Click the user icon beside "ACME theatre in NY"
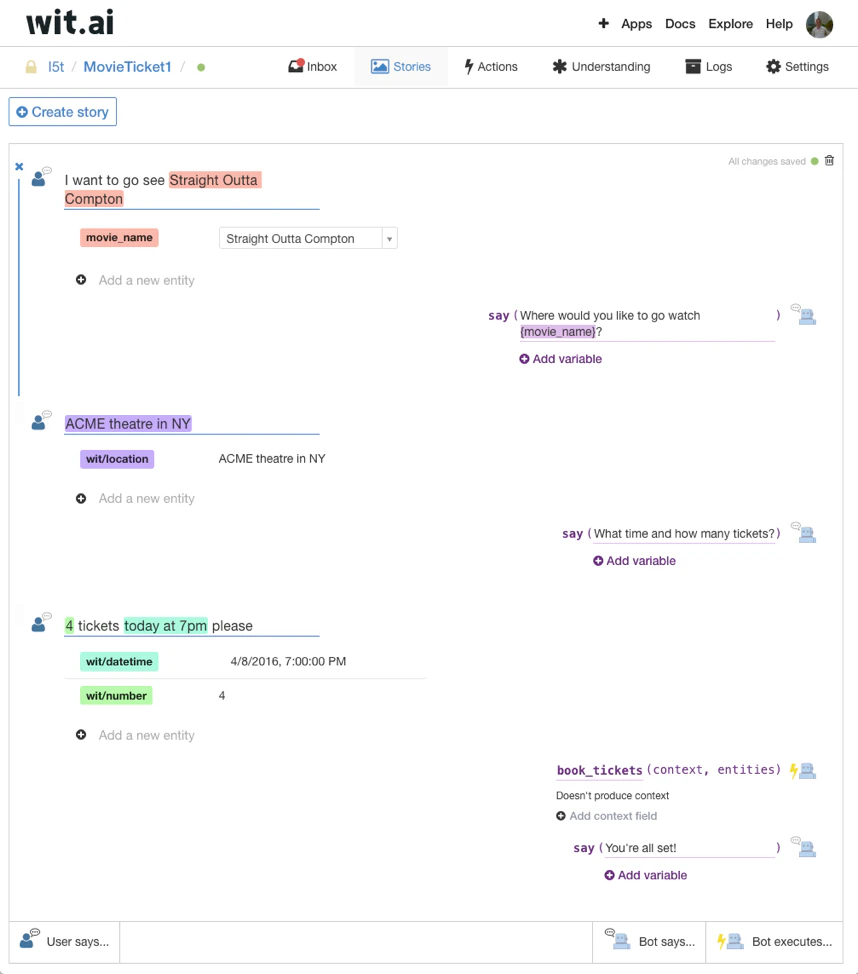 37,422
